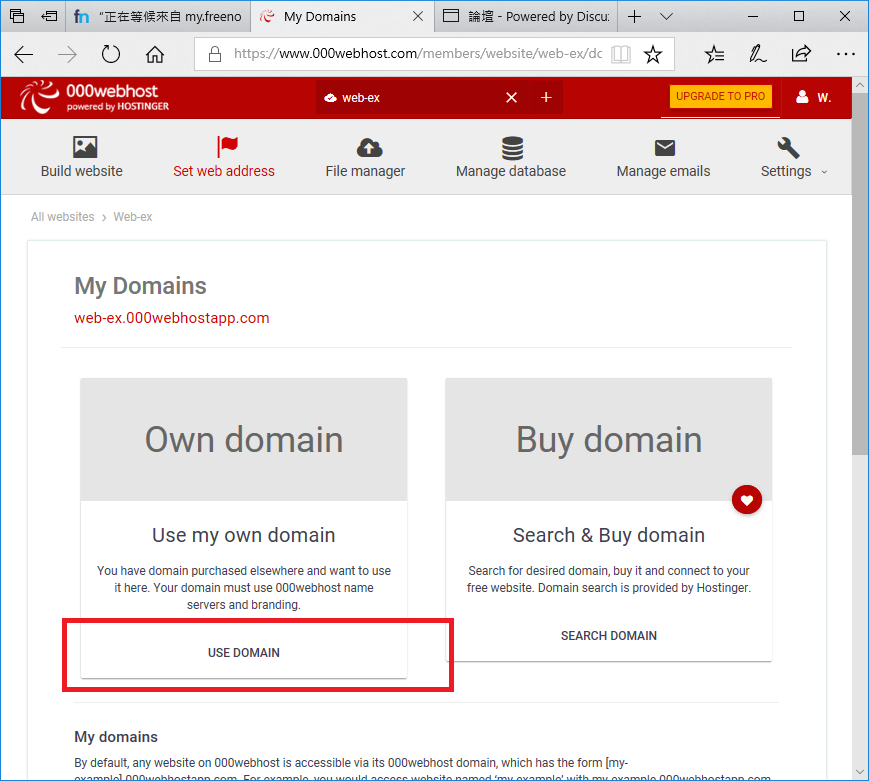Viewport: 869px width, 781px height.
Task: Switch to my.freenom browser tab
Action: click(158, 17)
